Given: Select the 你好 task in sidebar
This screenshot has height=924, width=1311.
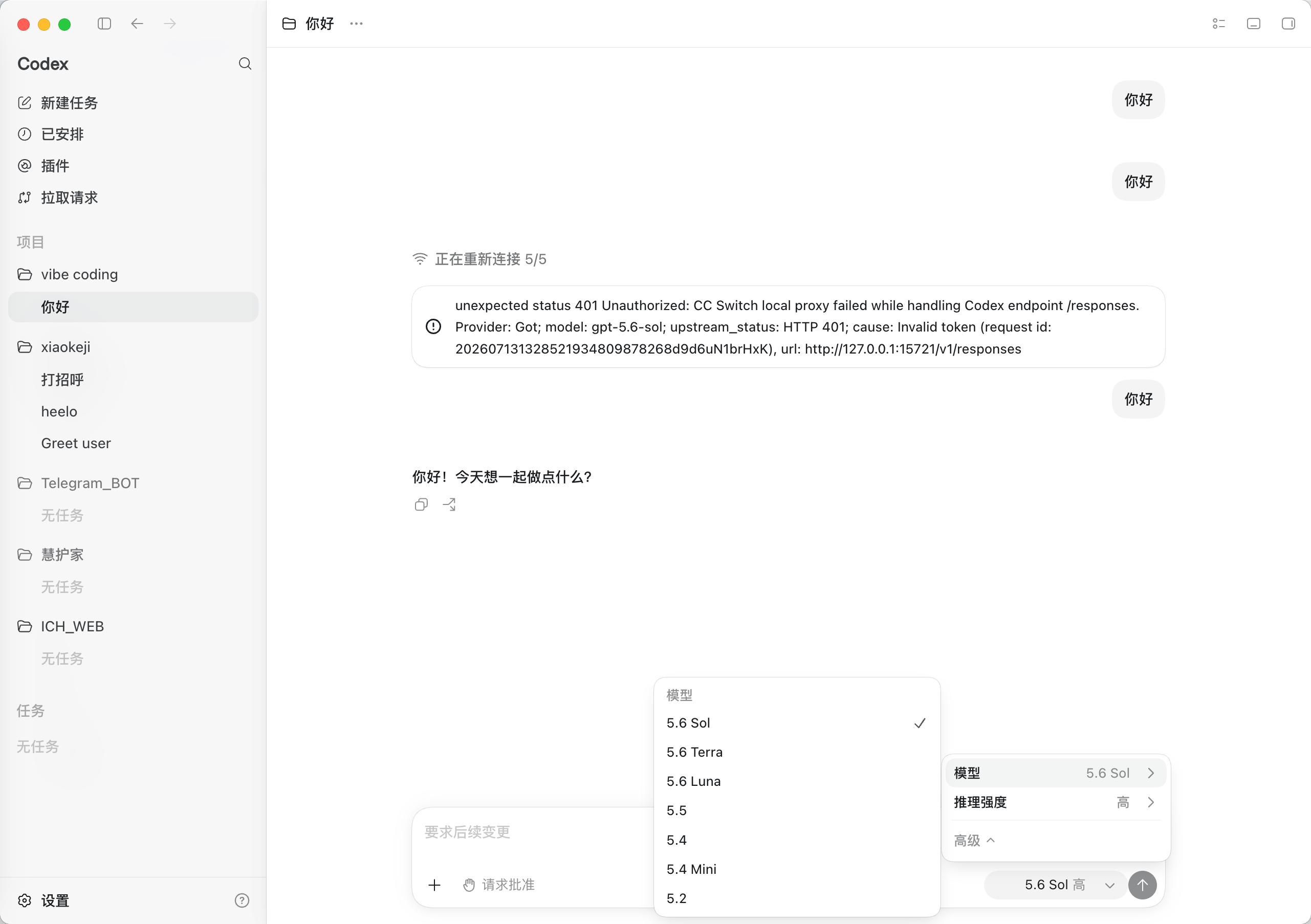Looking at the screenshot, I should pos(133,307).
